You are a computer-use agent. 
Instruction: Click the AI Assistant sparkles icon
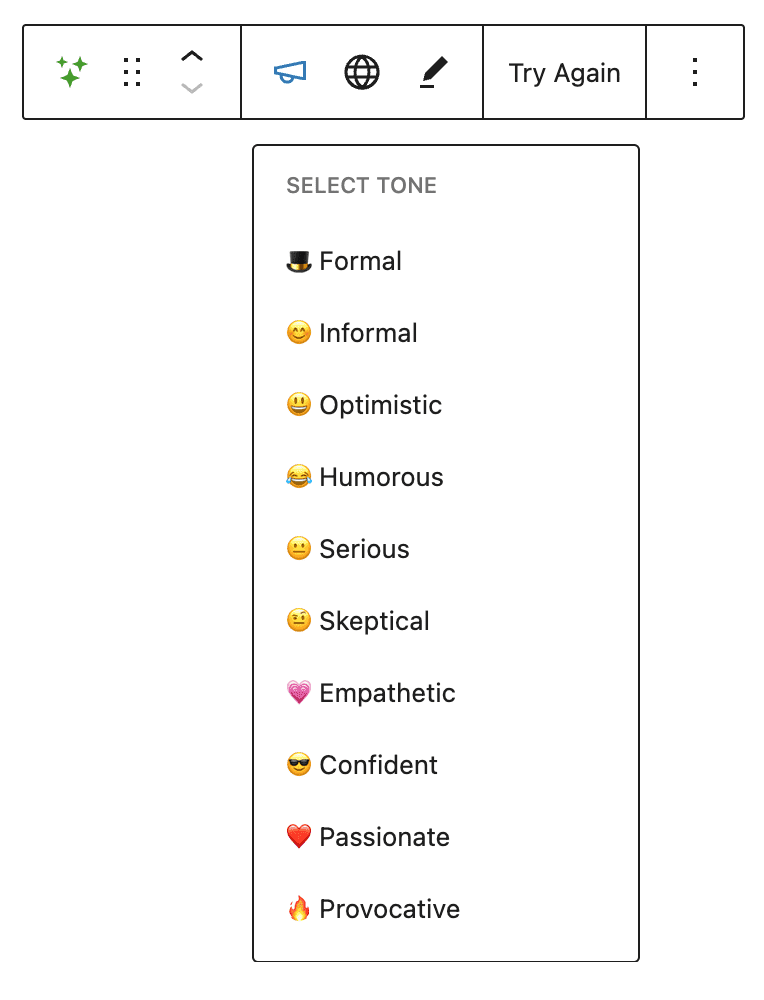point(70,71)
